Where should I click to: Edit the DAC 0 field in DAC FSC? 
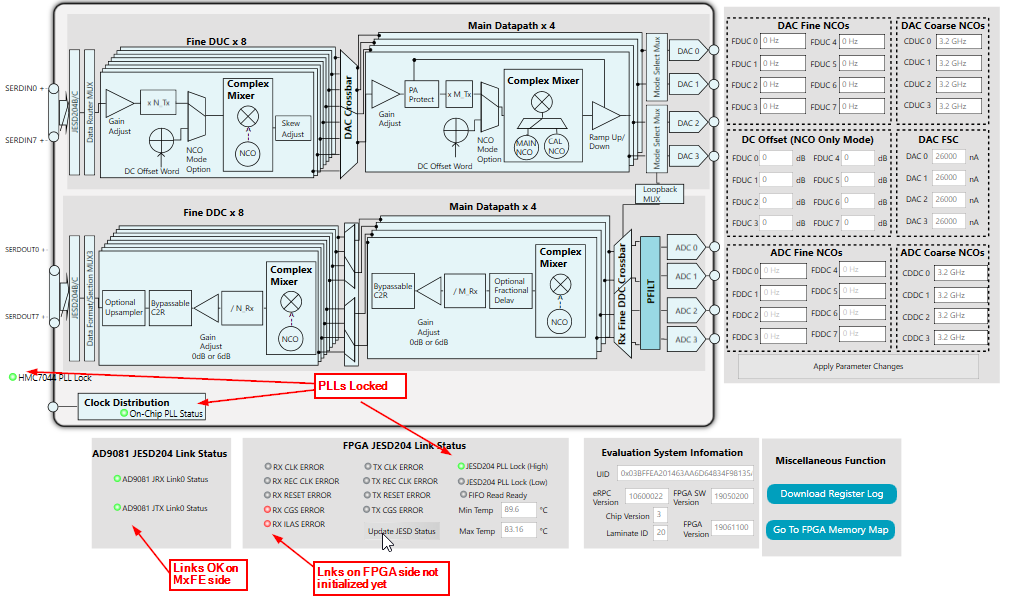tap(948, 156)
